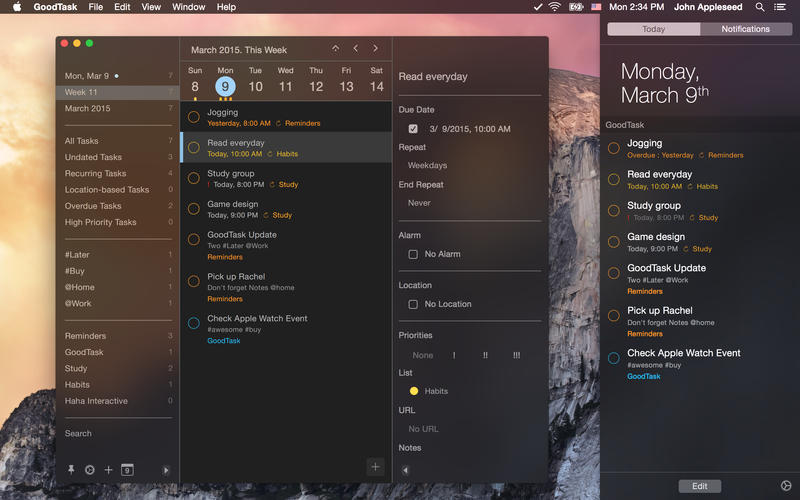The image size is (800, 500).
Task: Toggle the No Location checkbox
Action: point(413,304)
